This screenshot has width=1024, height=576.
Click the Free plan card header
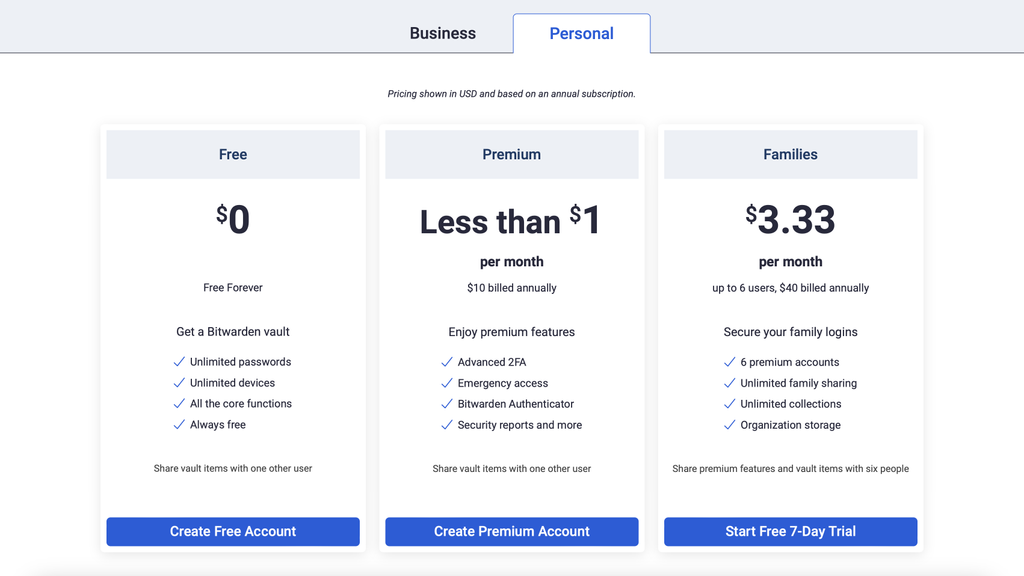[x=232, y=154]
